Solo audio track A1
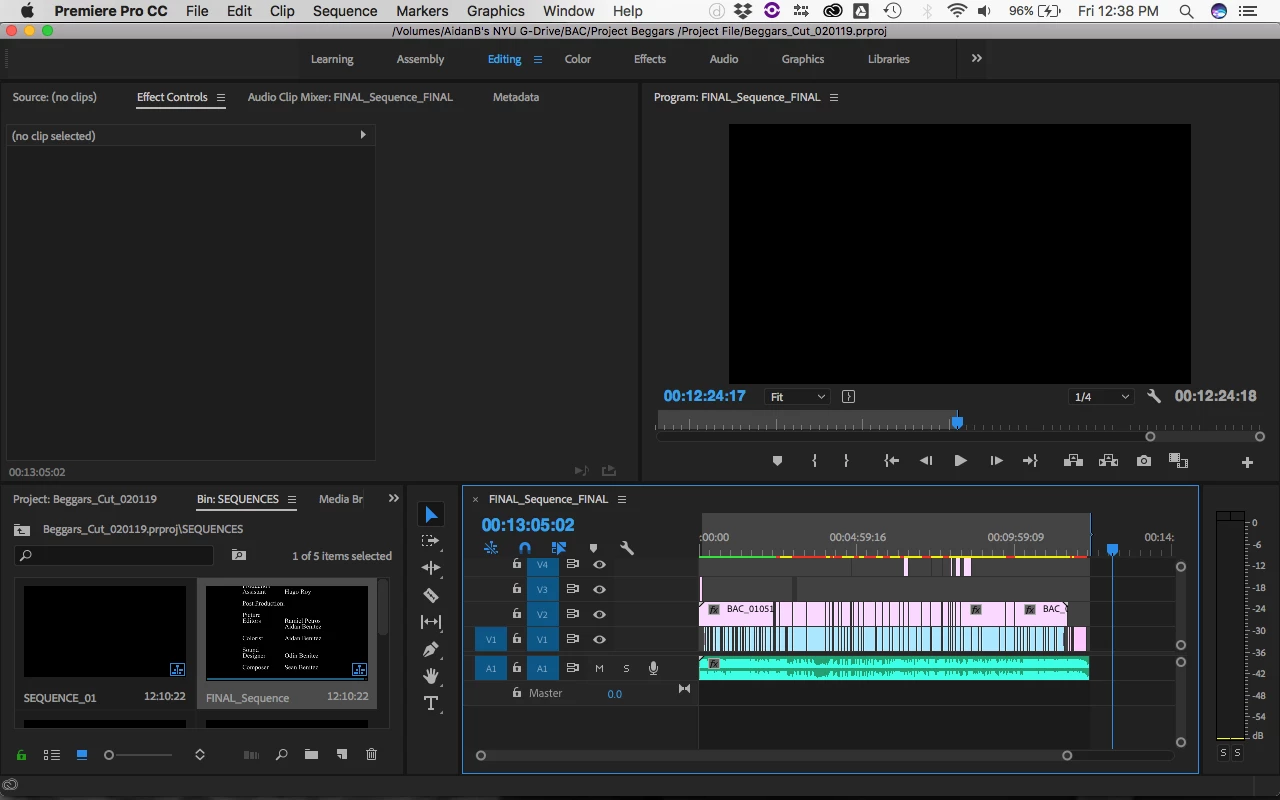 [626, 668]
